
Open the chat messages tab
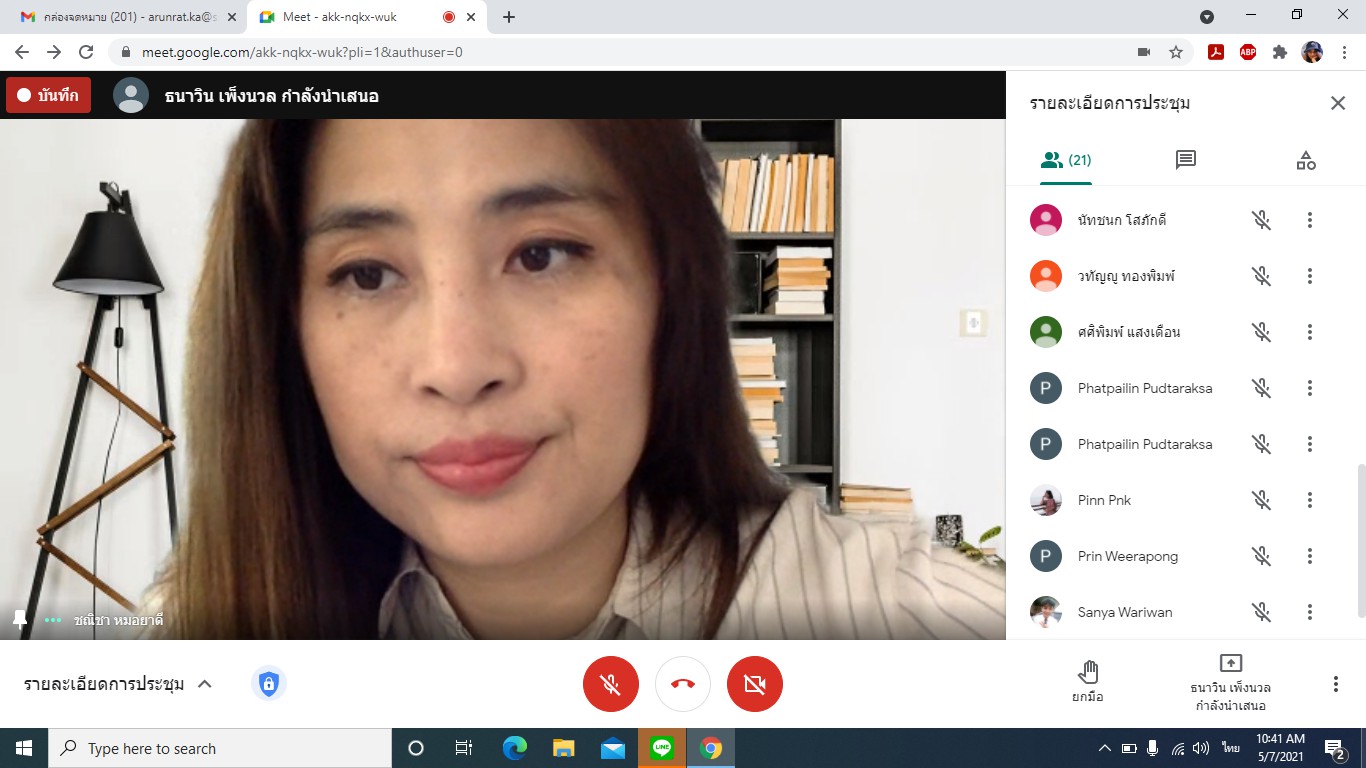pyautogui.click(x=1186, y=160)
